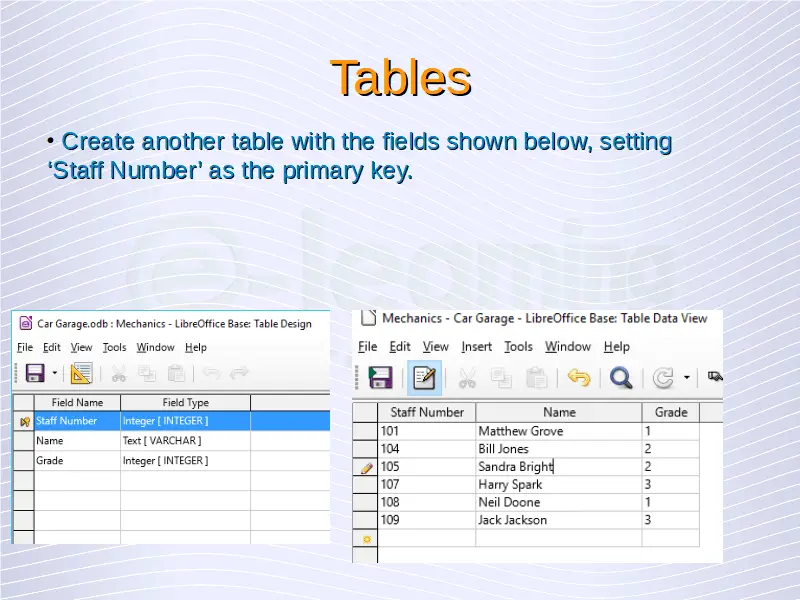Click the Save icon in Table Design window

click(35, 373)
